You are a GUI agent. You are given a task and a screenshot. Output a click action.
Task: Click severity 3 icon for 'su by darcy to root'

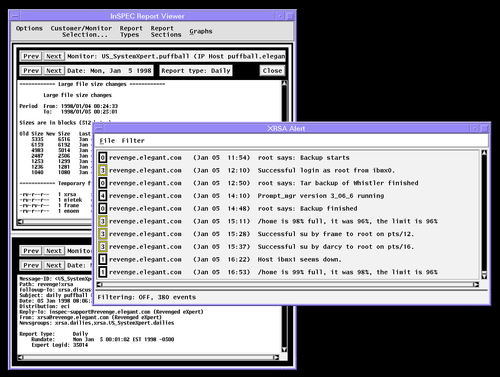[x=103, y=247]
